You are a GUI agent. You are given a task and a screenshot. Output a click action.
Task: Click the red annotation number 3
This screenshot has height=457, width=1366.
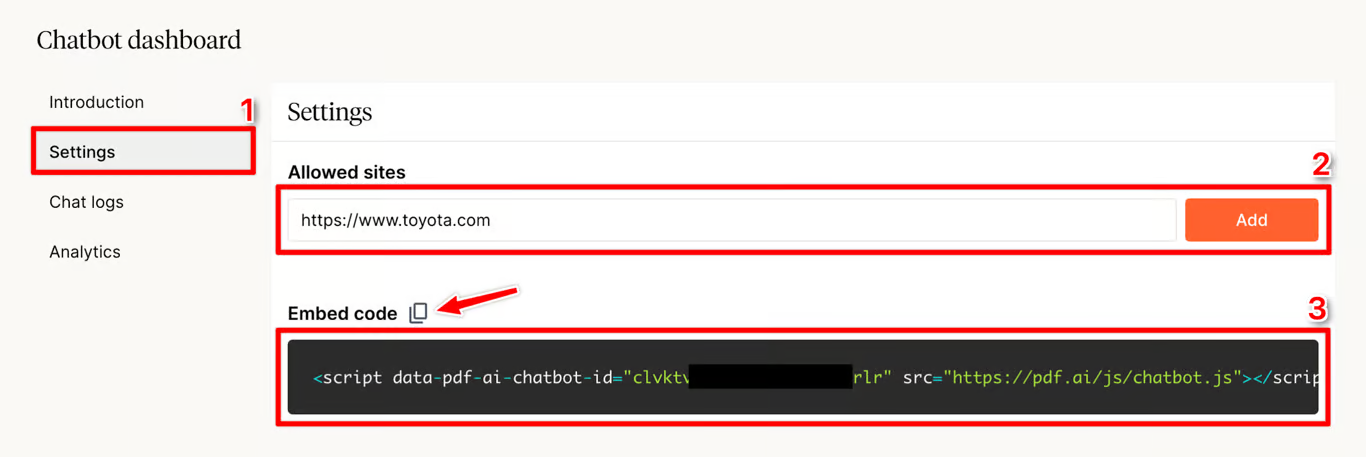1317,310
